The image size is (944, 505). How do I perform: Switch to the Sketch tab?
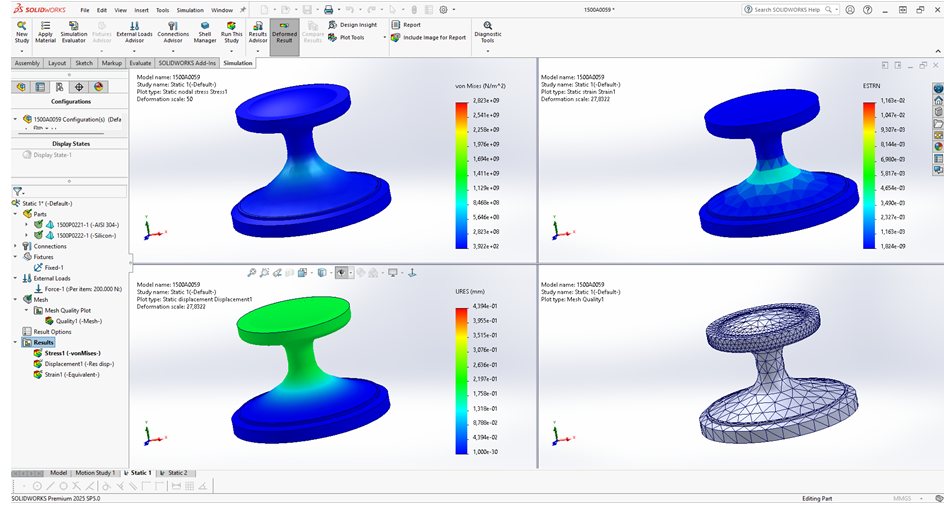click(84, 63)
